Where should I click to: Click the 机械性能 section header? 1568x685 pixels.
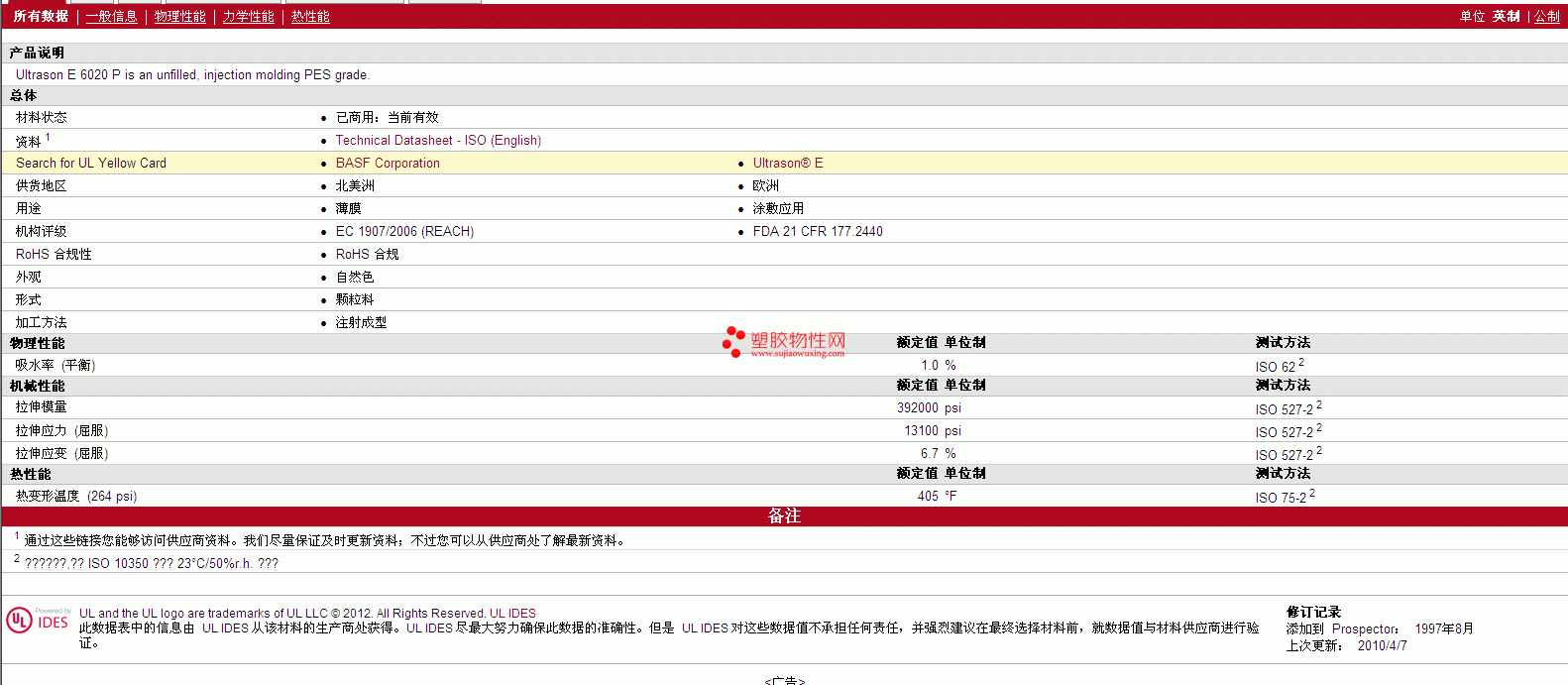click(x=38, y=387)
